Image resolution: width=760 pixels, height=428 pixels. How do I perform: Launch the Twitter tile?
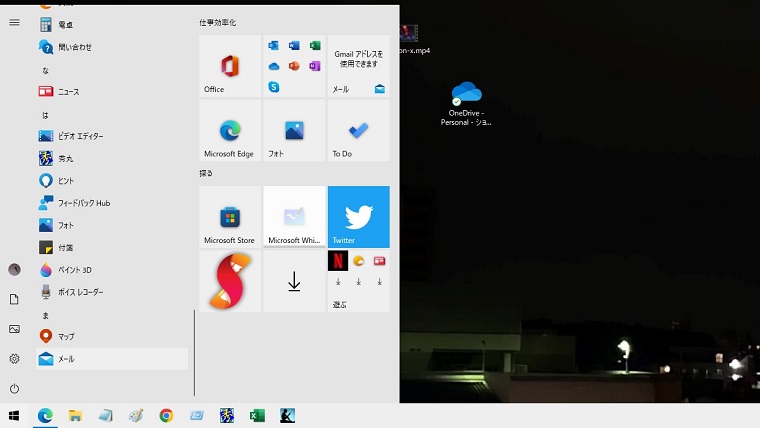click(359, 217)
